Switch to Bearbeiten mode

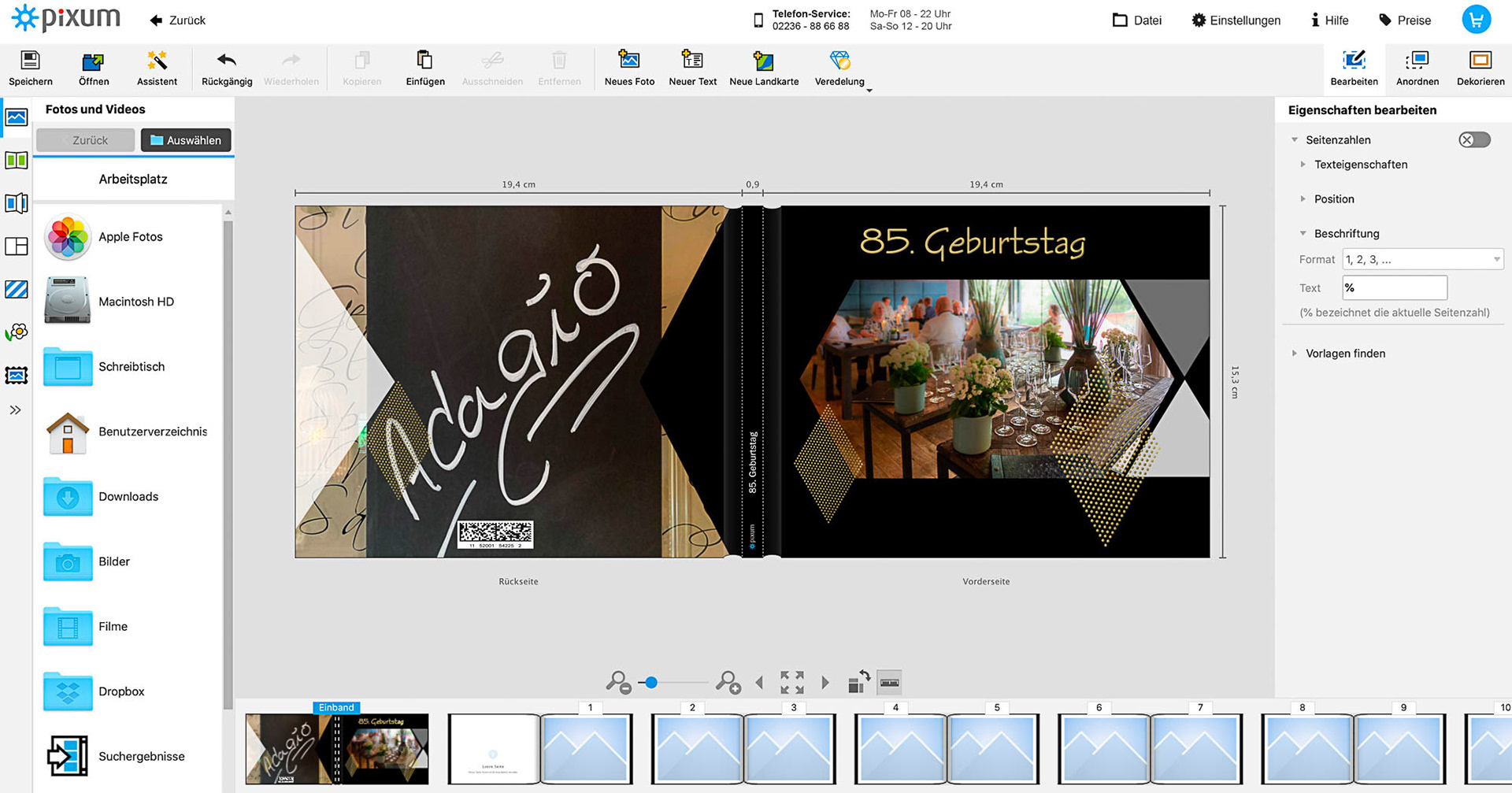(1354, 68)
